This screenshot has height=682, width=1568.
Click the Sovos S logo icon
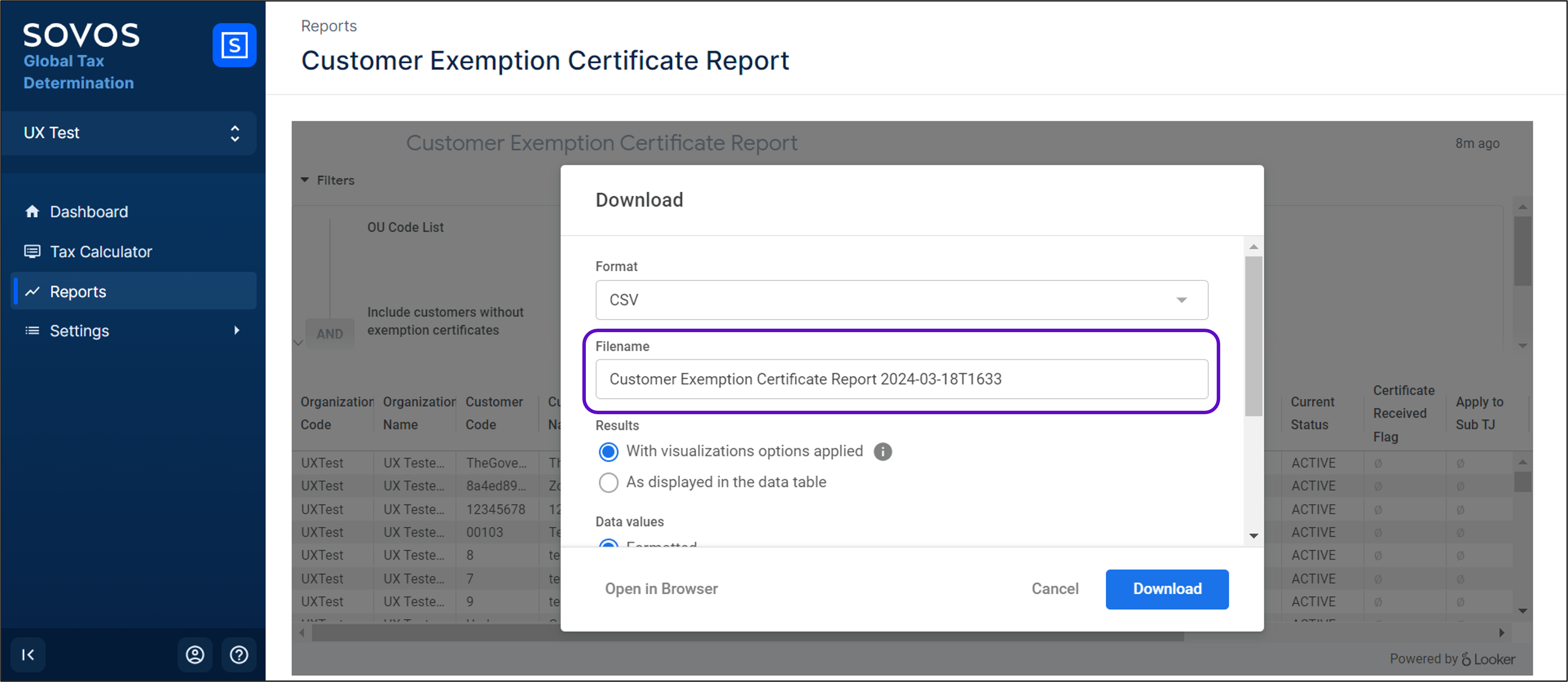point(234,45)
